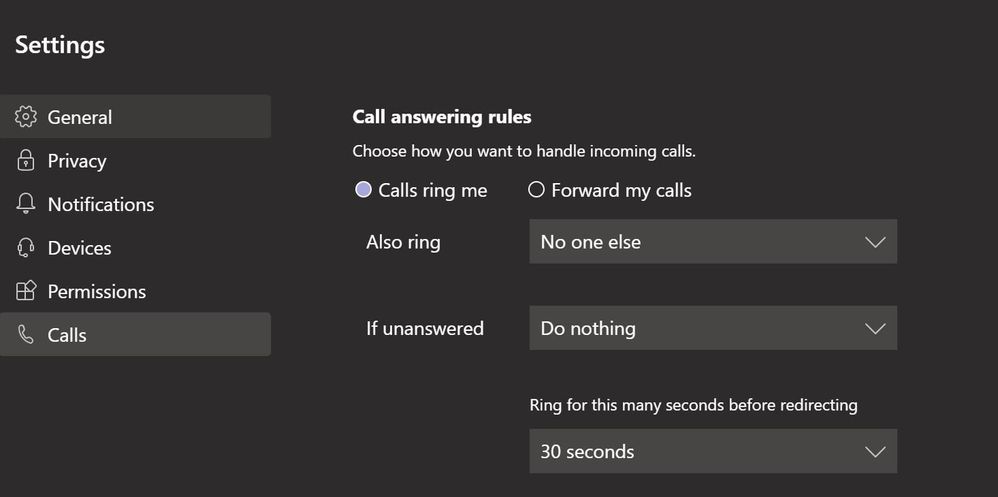Screen dimensions: 998x497
Task: Show the Permissions settings tab
Action: pos(97,291)
